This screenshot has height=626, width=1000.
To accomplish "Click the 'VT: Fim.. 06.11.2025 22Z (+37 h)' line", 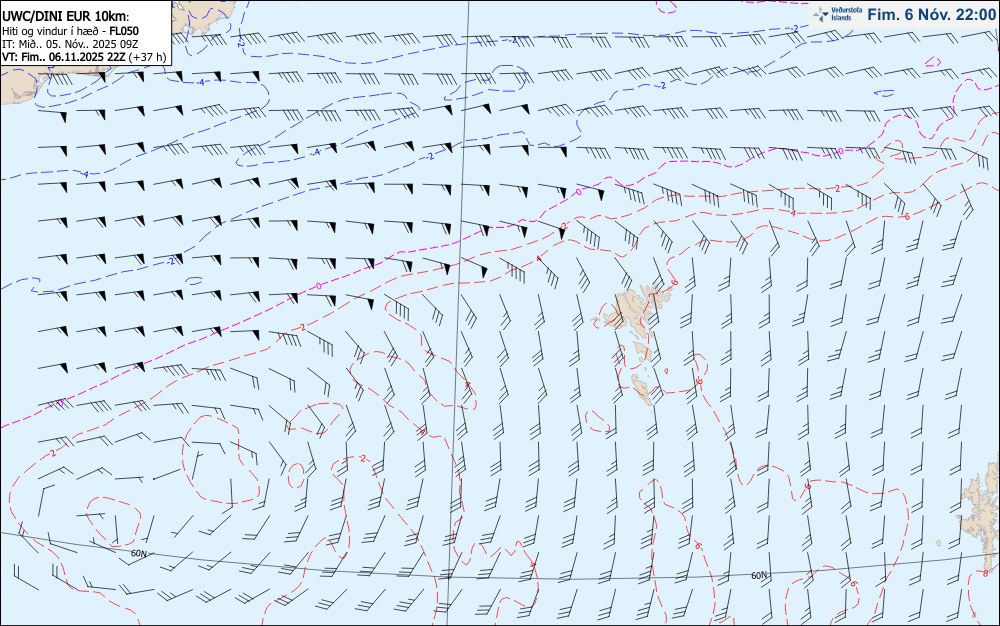I will (84, 57).
